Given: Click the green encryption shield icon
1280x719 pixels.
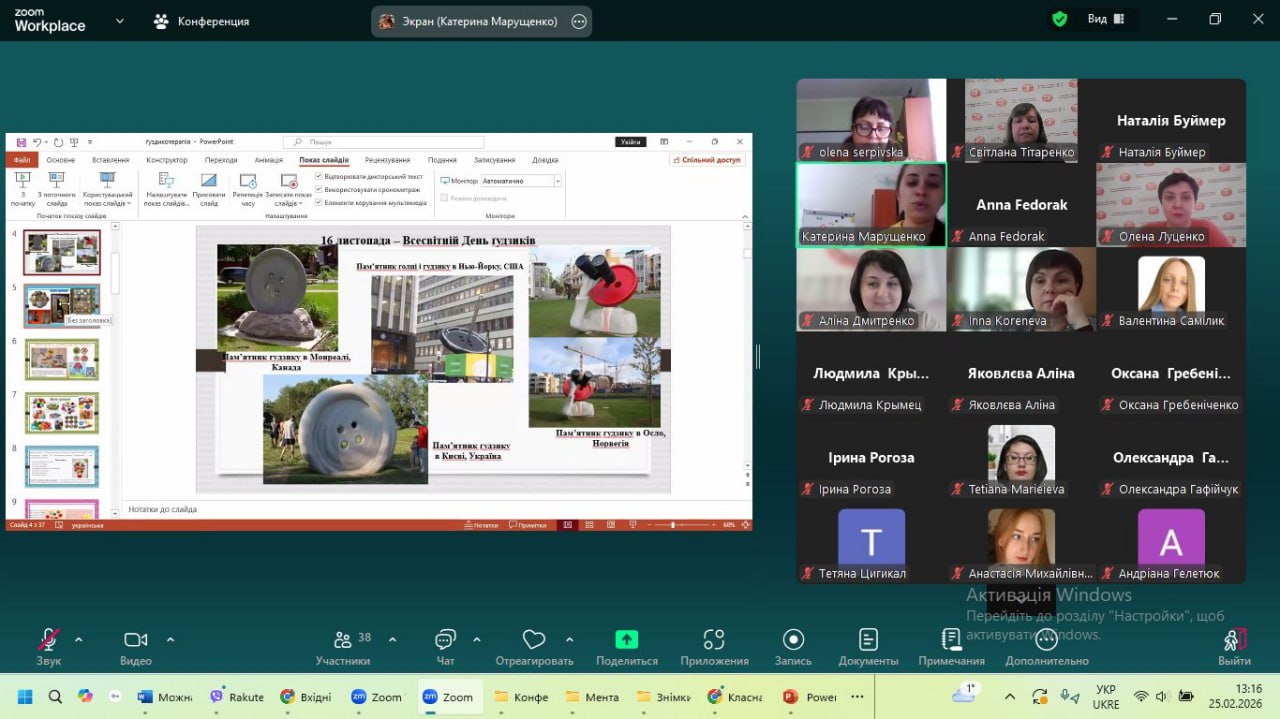Looking at the screenshot, I should click(x=1060, y=19).
